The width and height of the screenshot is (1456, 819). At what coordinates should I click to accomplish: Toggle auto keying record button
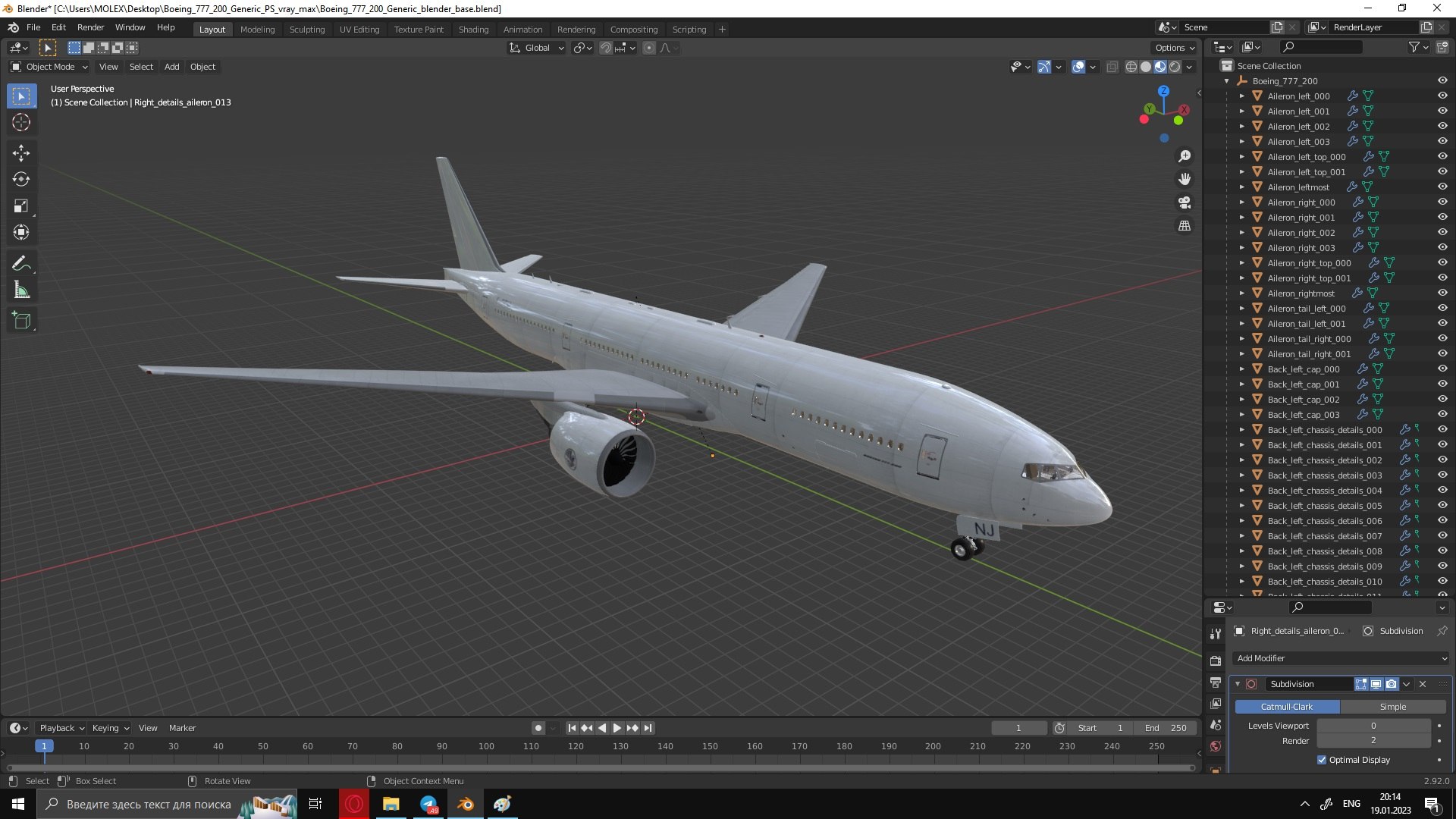(x=538, y=728)
